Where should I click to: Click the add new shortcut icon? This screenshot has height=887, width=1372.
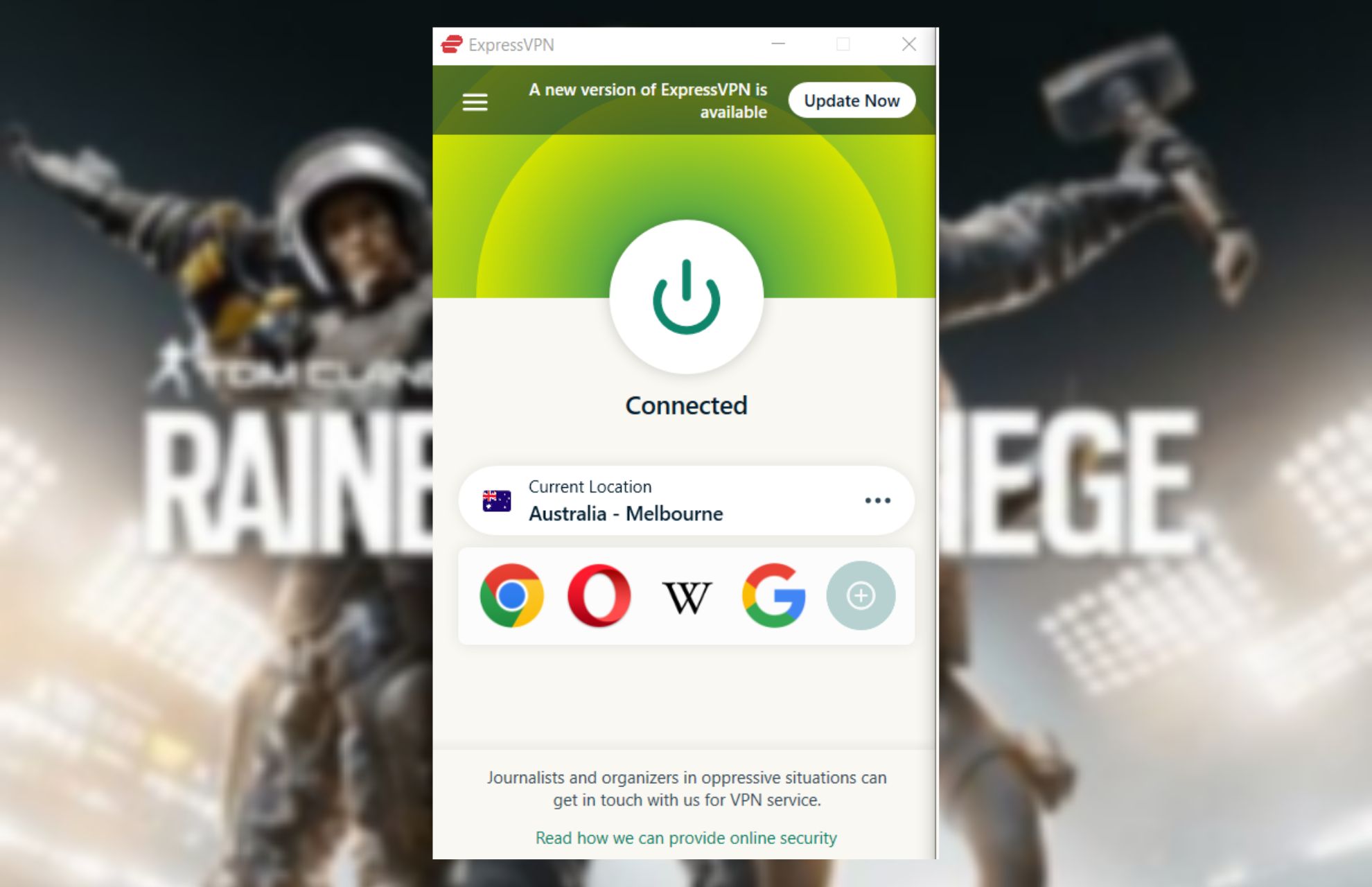pos(857,594)
